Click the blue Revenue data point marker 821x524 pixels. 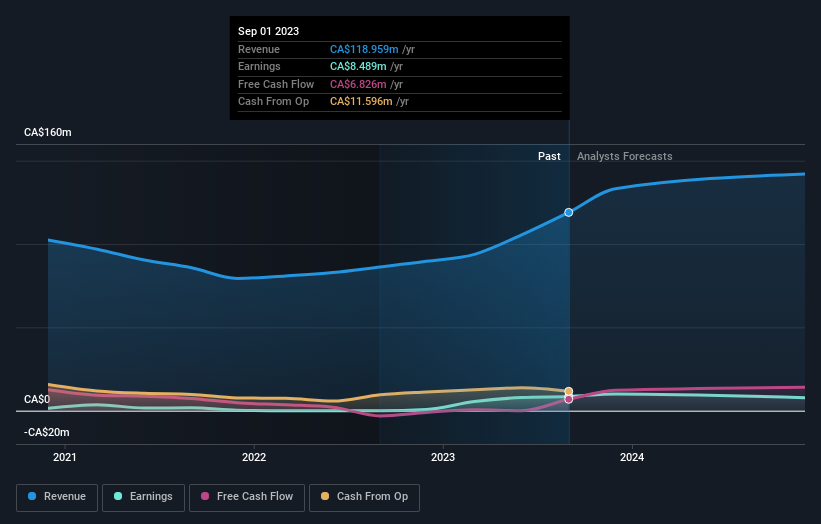(569, 213)
